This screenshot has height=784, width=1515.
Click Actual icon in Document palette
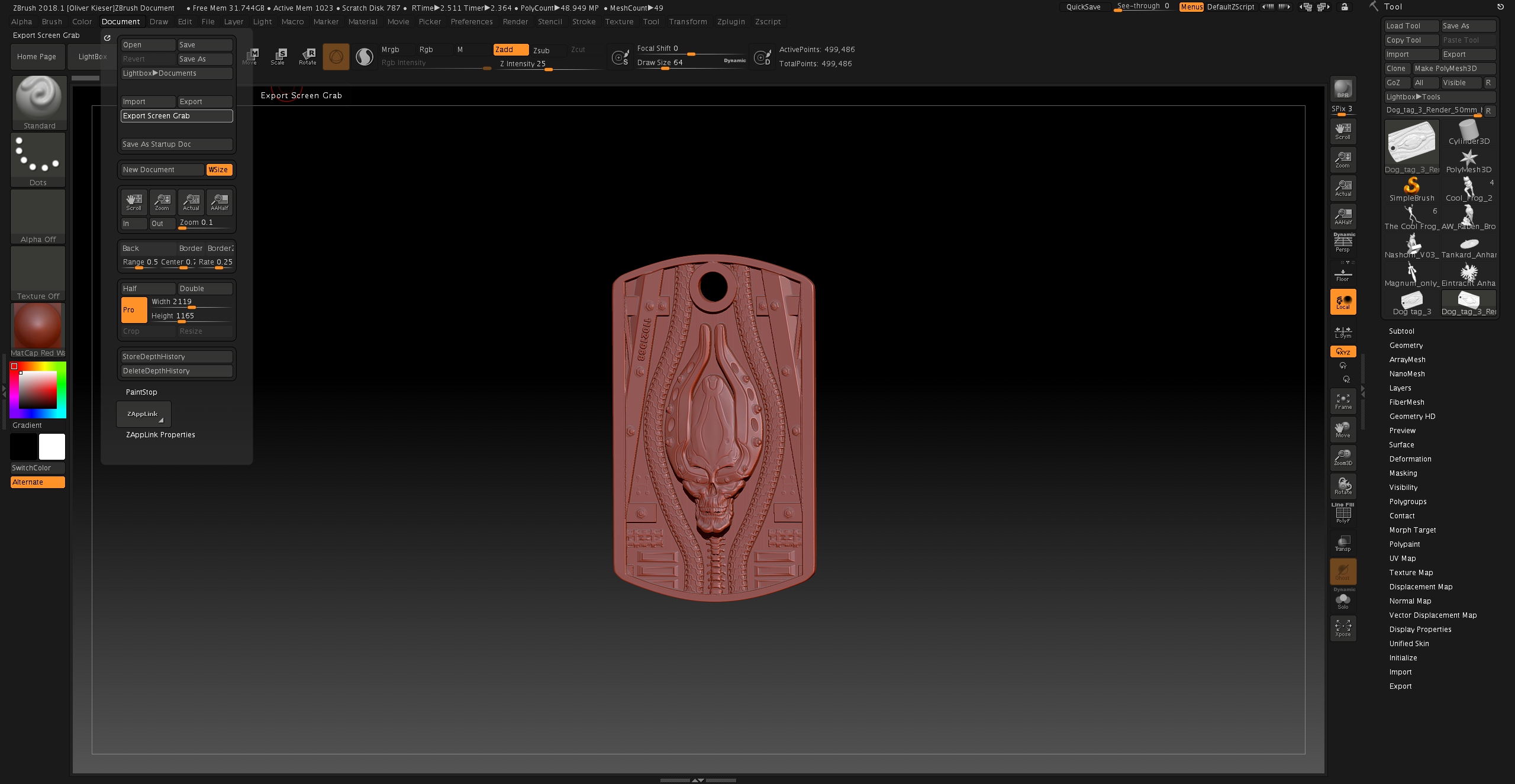point(191,202)
